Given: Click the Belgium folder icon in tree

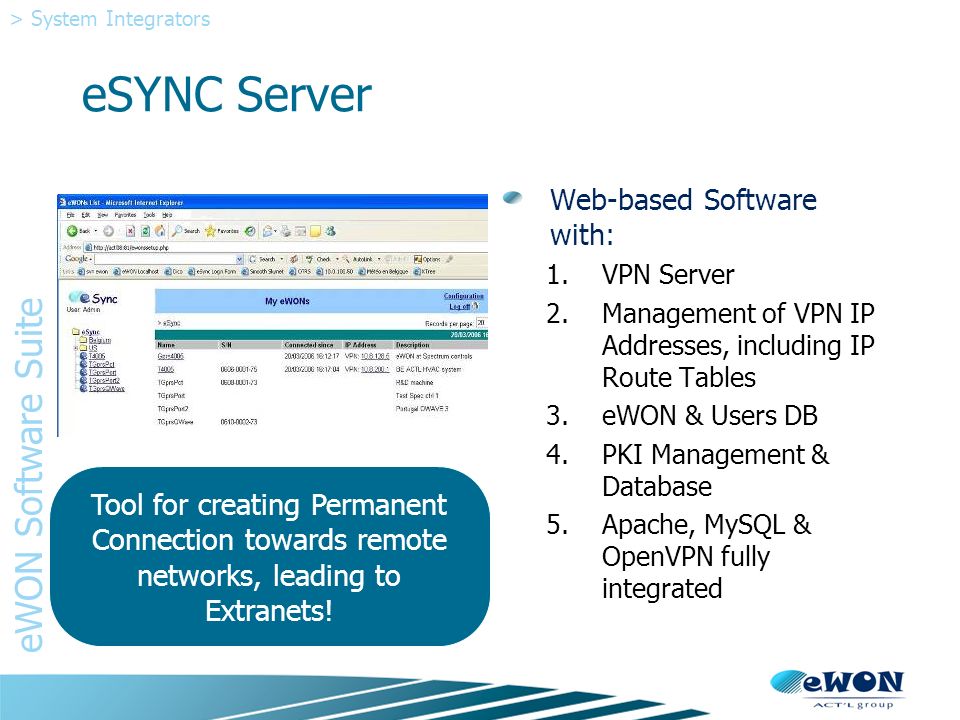Looking at the screenshot, I should click(x=83, y=340).
